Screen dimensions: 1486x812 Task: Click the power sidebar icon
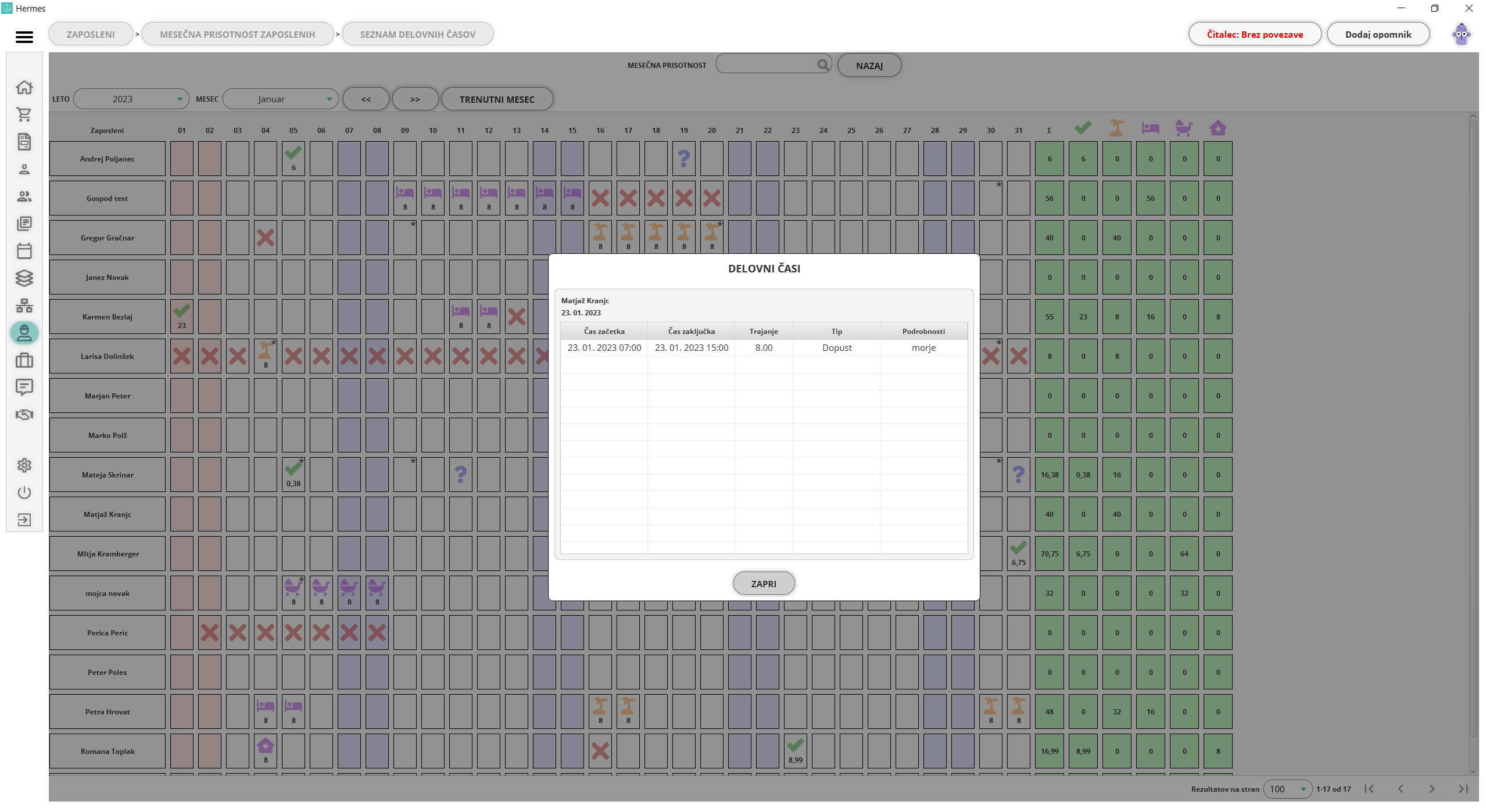pyautogui.click(x=24, y=493)
